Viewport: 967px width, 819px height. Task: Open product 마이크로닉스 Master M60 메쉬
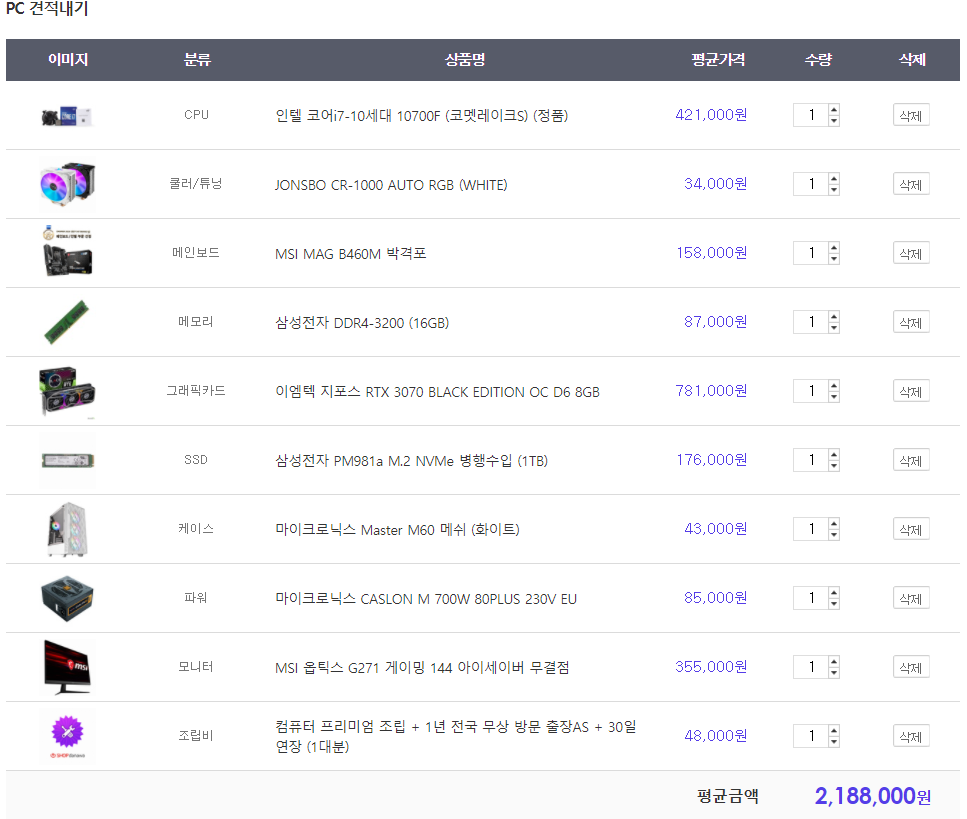click(x=397, y=530)
